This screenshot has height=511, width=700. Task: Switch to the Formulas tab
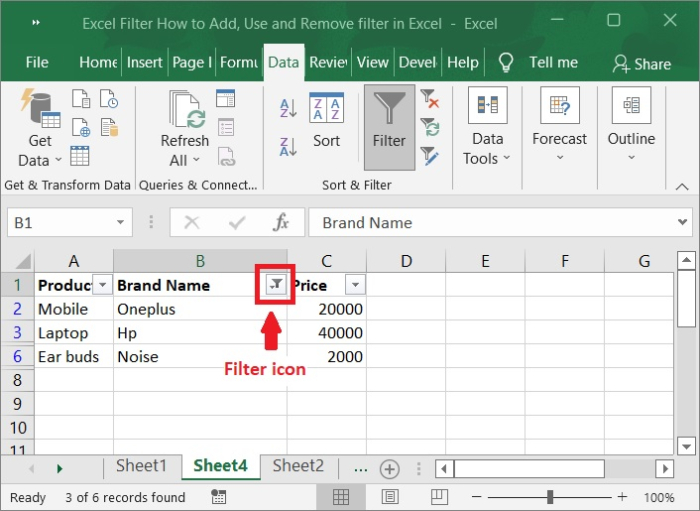(x=239, y=62)
